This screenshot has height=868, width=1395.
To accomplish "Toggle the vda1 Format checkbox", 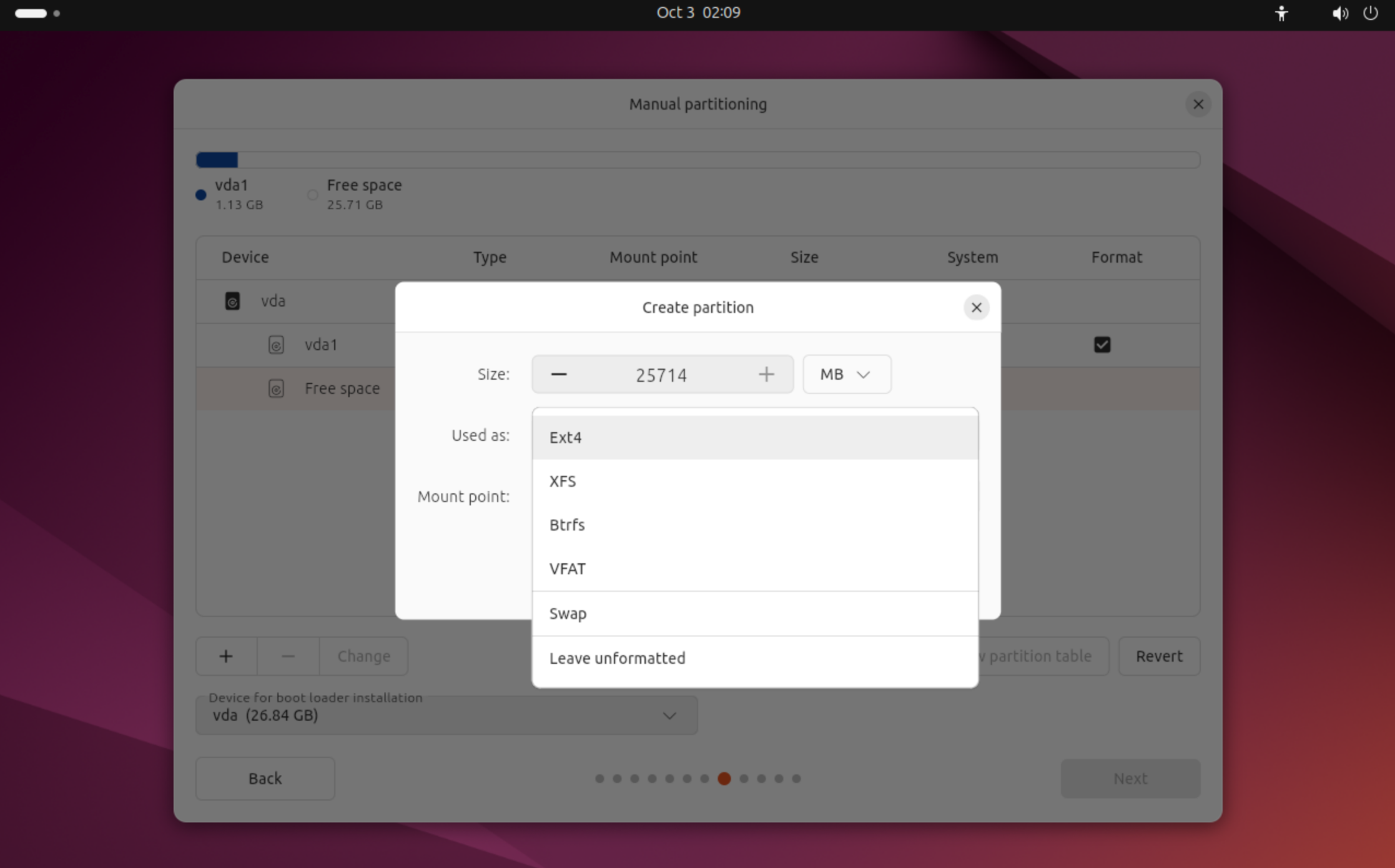I will click(1102, 345).
